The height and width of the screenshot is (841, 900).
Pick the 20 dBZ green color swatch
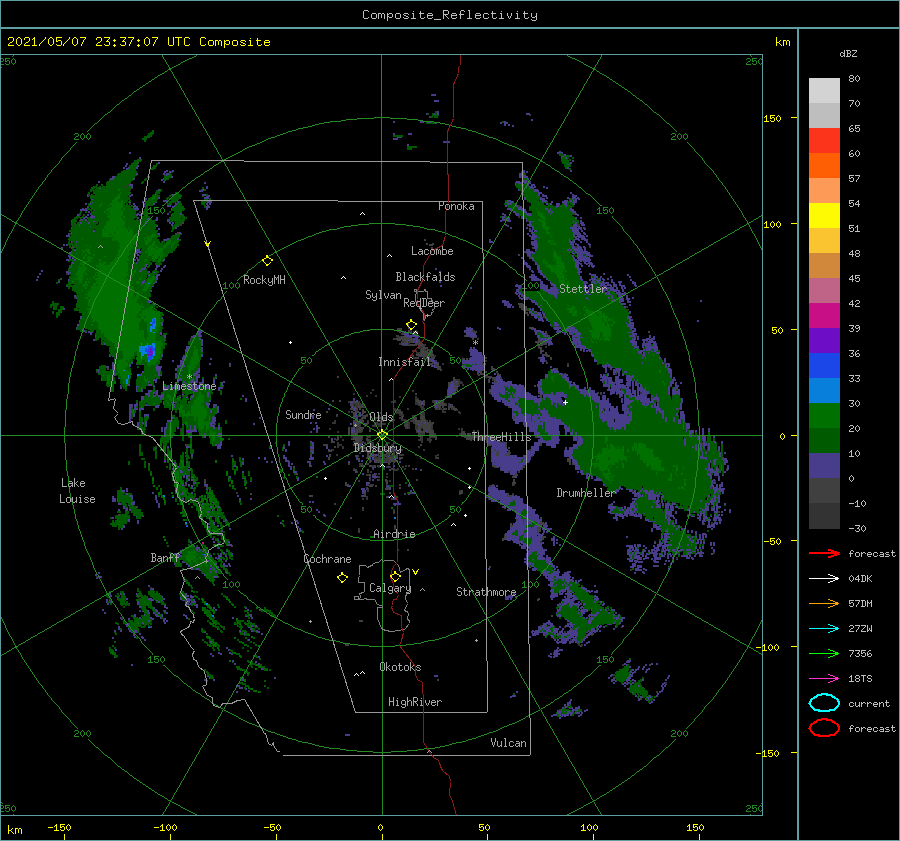(824, 416)
